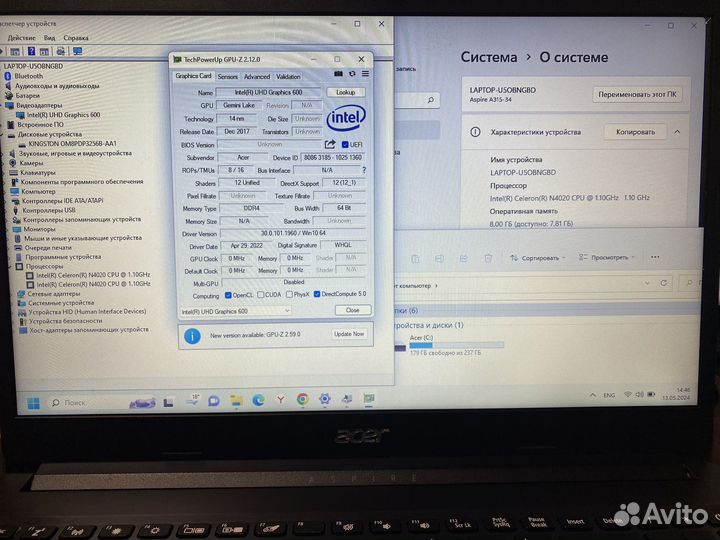Toggle the PhysX checkbox
720x540 pixels.
coord(289,295)
